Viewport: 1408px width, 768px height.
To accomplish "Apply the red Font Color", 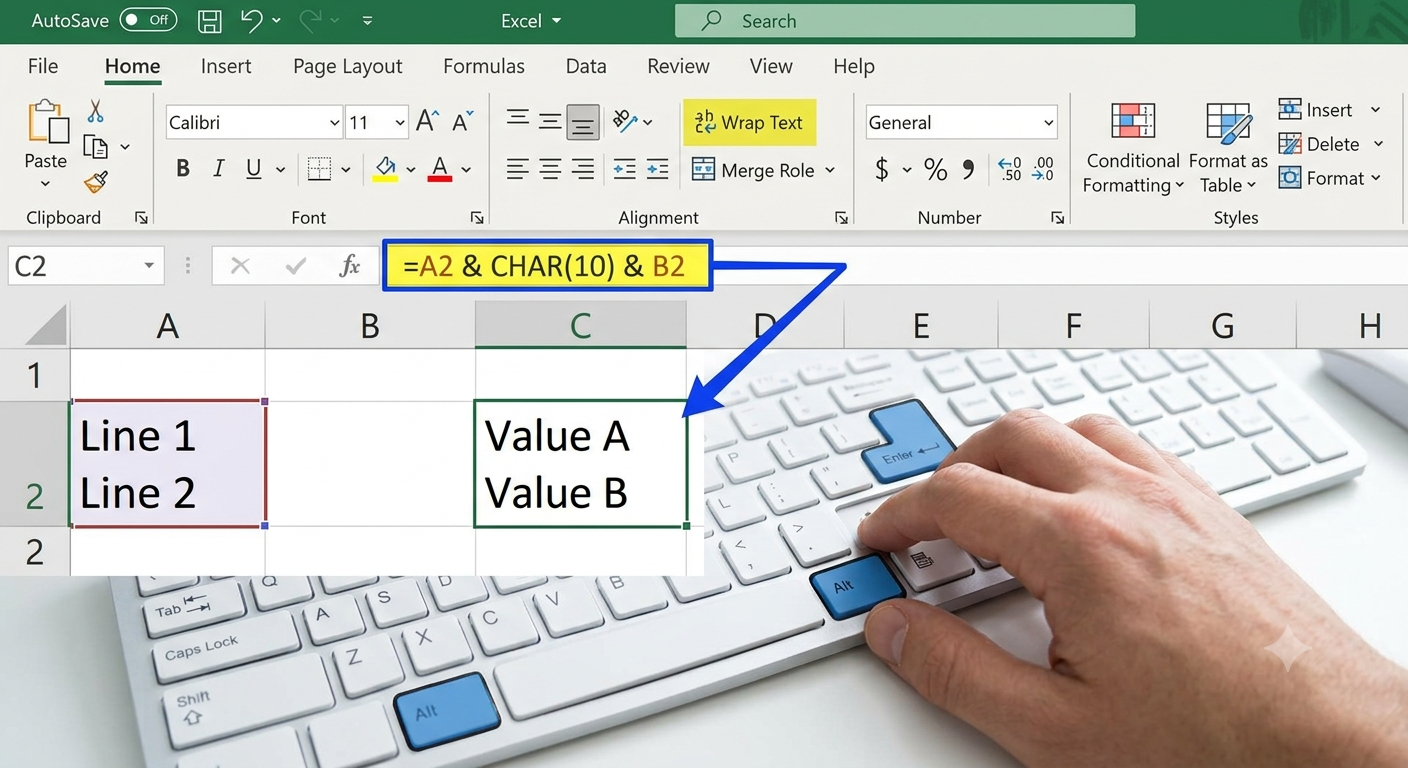I will [440, 169].
